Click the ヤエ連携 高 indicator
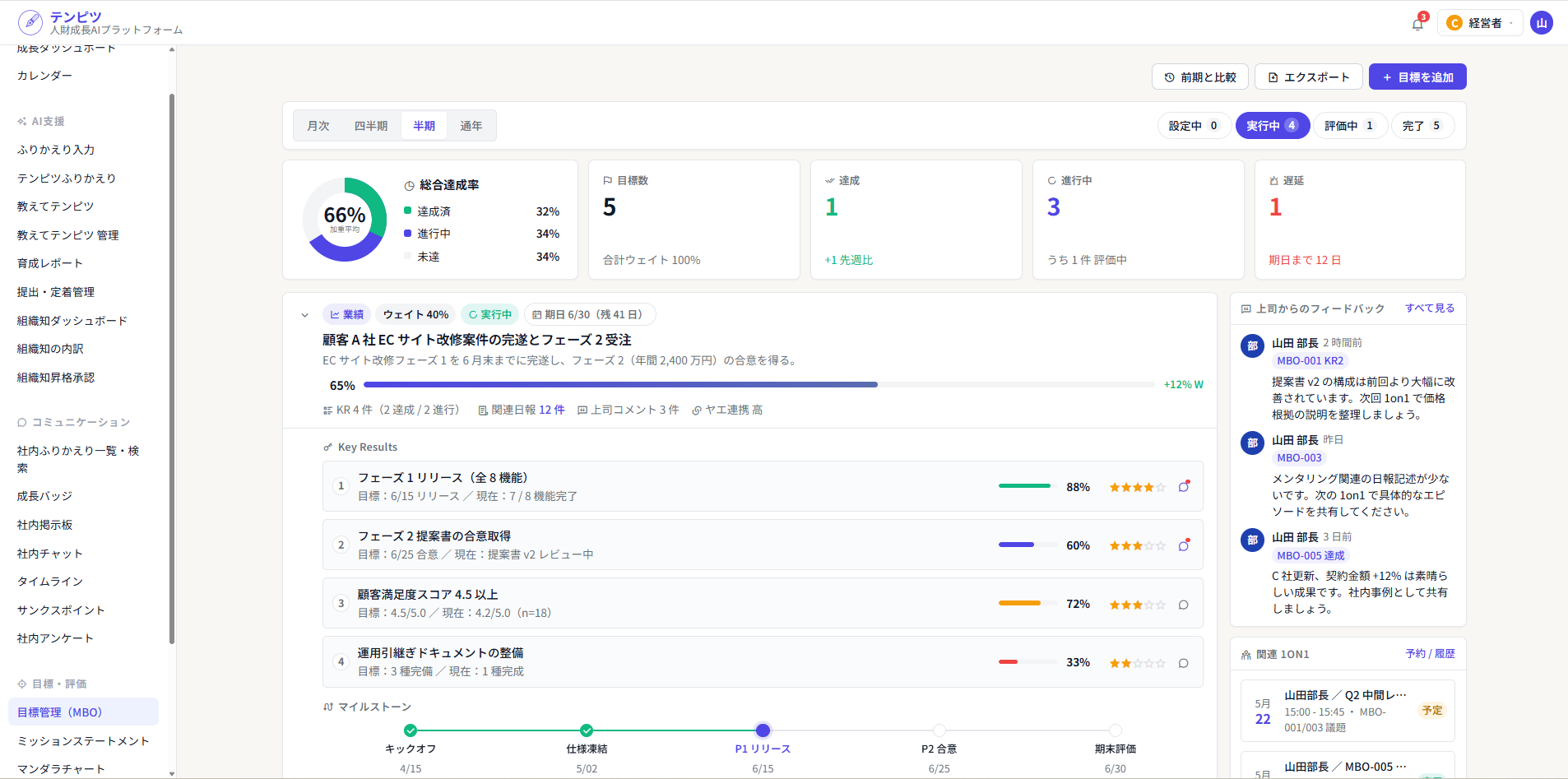The image size is (1568, 779). tap(727, 410)
